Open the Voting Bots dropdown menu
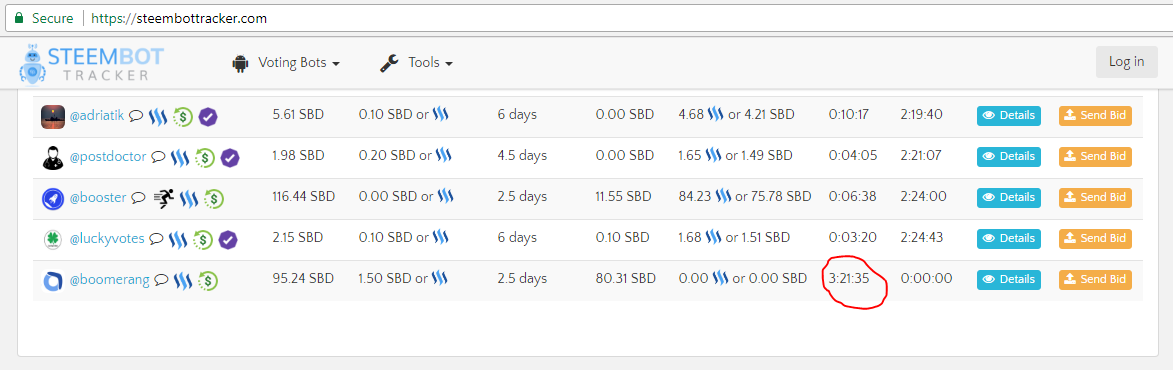1173x370 pixels. pos(298,63)
